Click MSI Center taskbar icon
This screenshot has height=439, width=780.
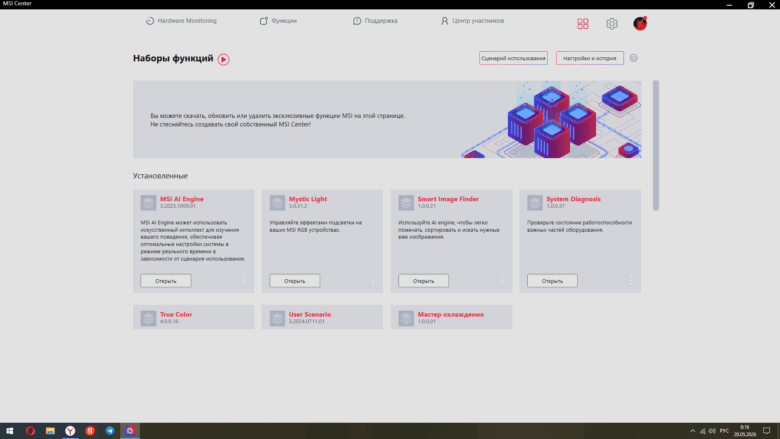click(130, 431)
